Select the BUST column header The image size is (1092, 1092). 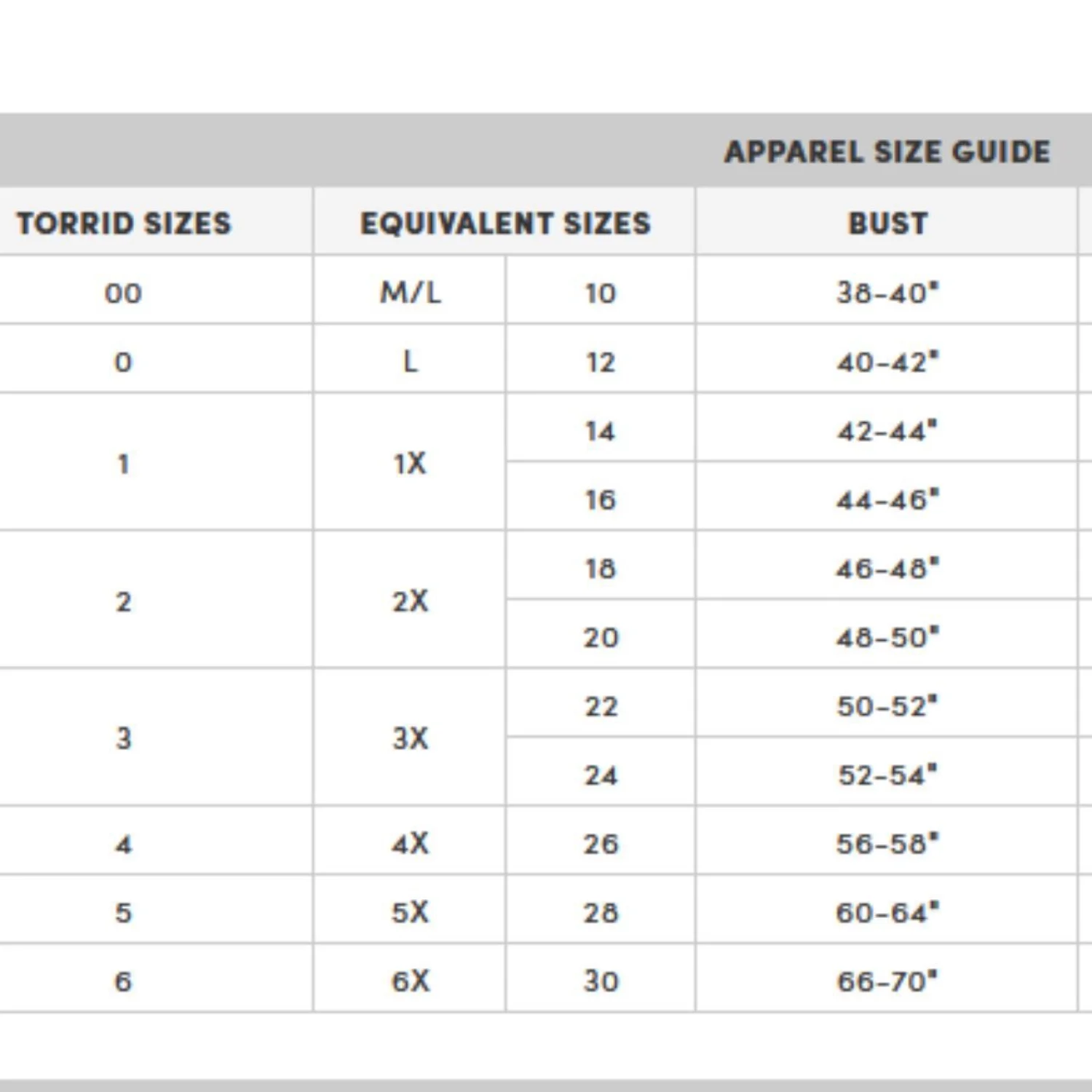pos(887,223)
